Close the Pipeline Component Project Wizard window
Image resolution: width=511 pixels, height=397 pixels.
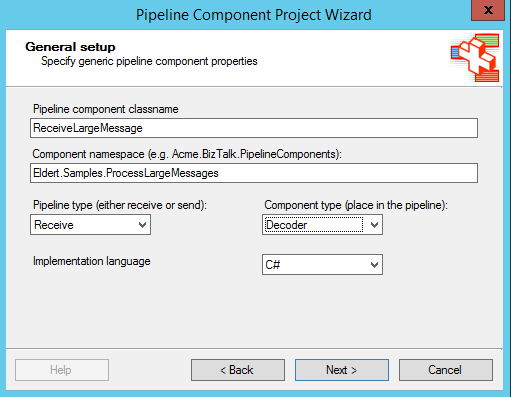coord(488,10)
